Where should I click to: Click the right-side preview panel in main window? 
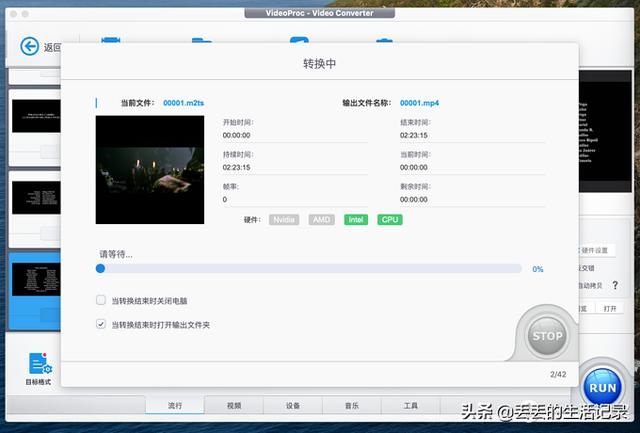605,131
